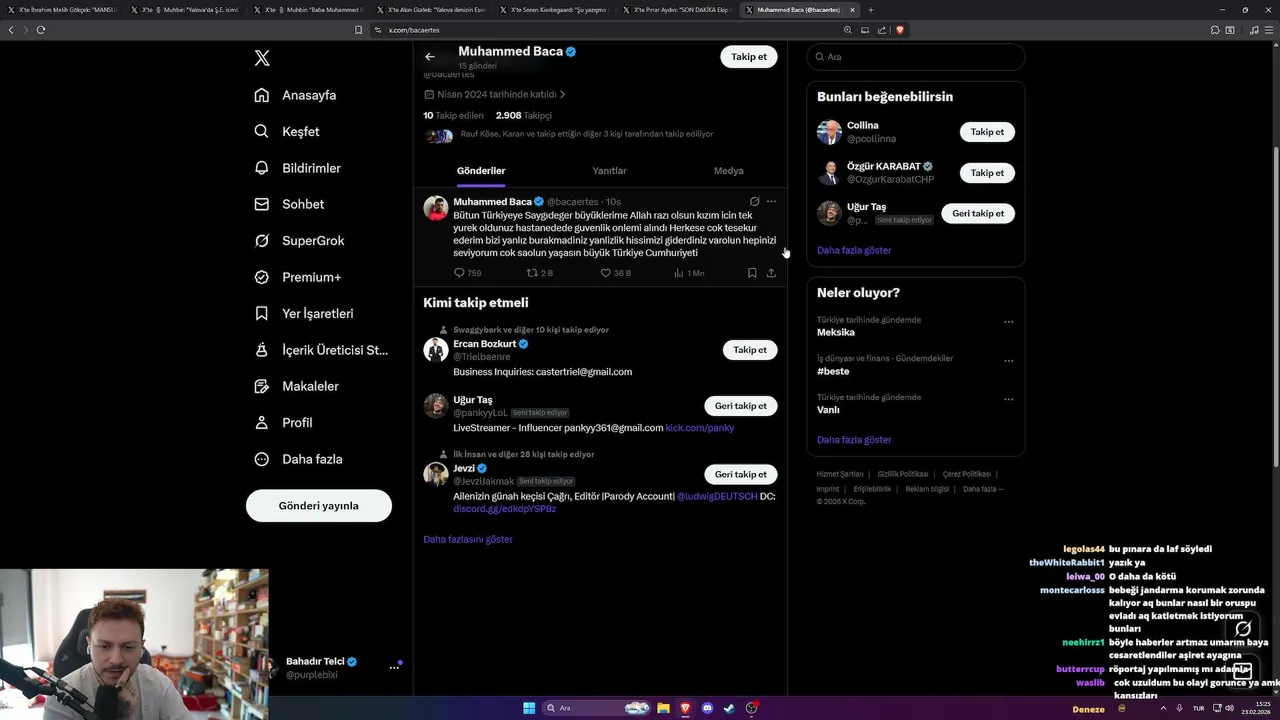Viewport: 1280px width, 720px height.
Task: View post analytics showing 1 Mn
Action: click(689, 272)
